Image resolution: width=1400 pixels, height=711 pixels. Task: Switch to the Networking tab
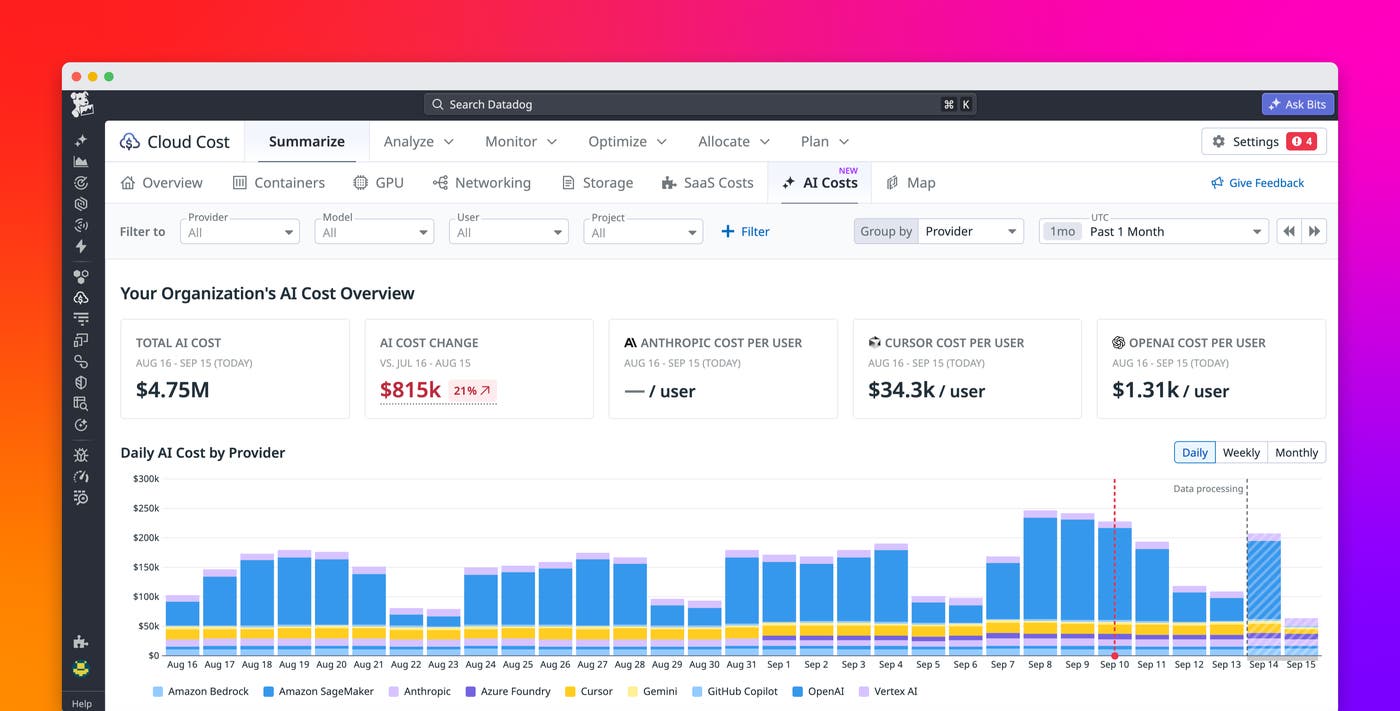click(481, 183)
